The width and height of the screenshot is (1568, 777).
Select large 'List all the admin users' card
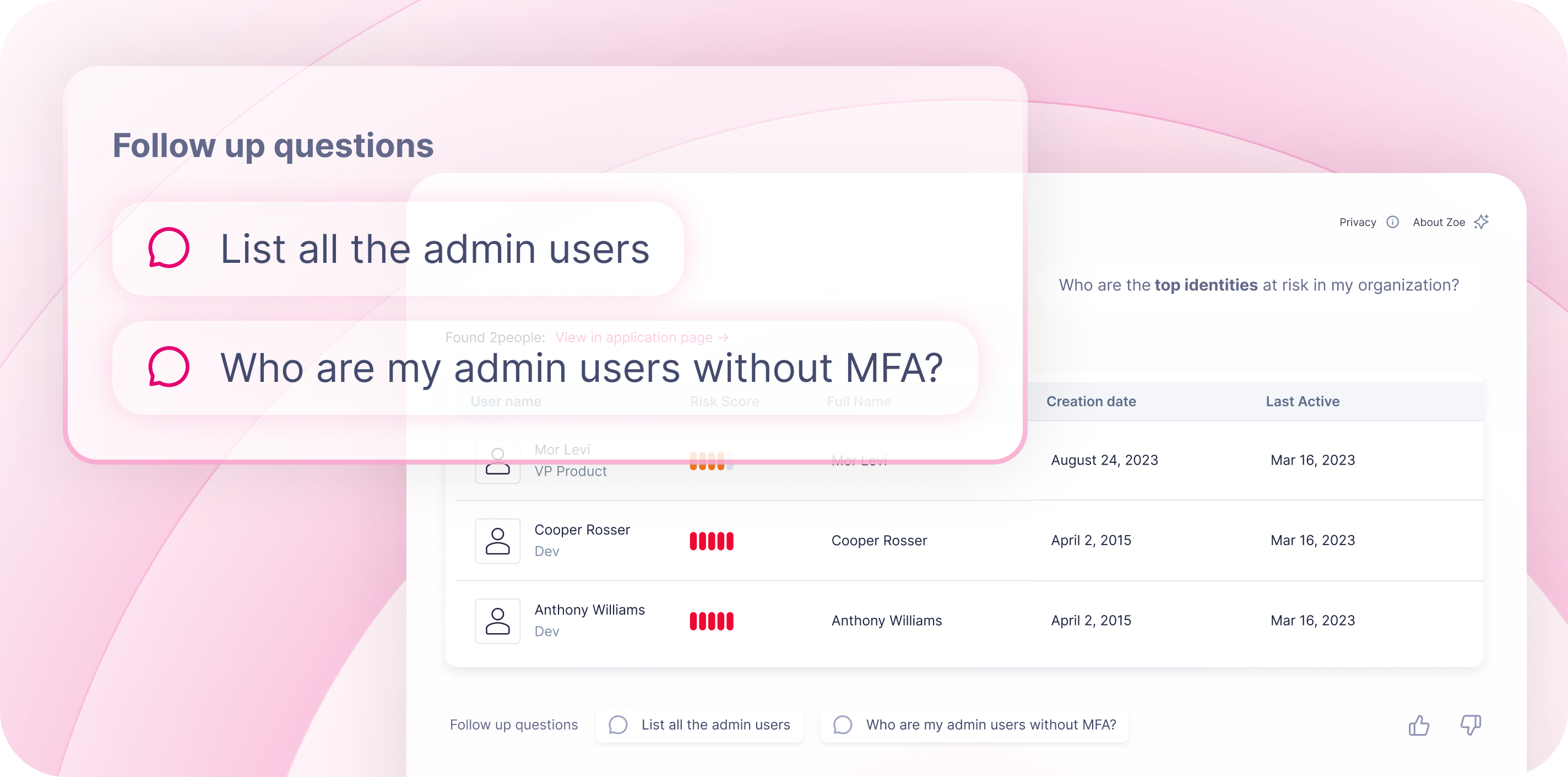coord(398,249)
